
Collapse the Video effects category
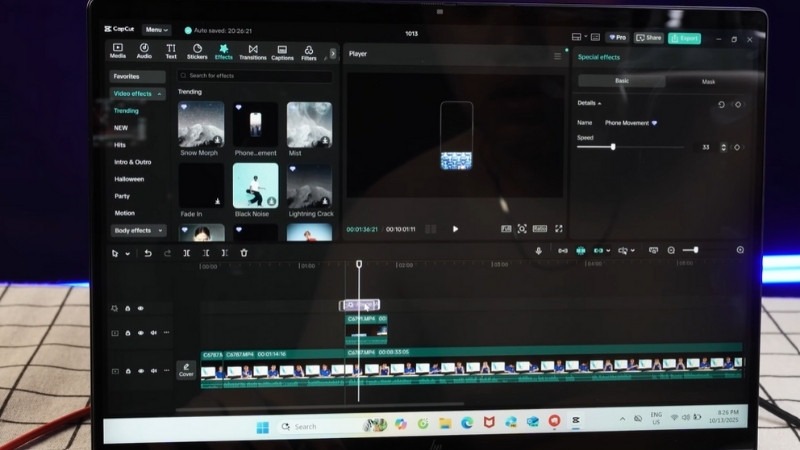[159, 94]
